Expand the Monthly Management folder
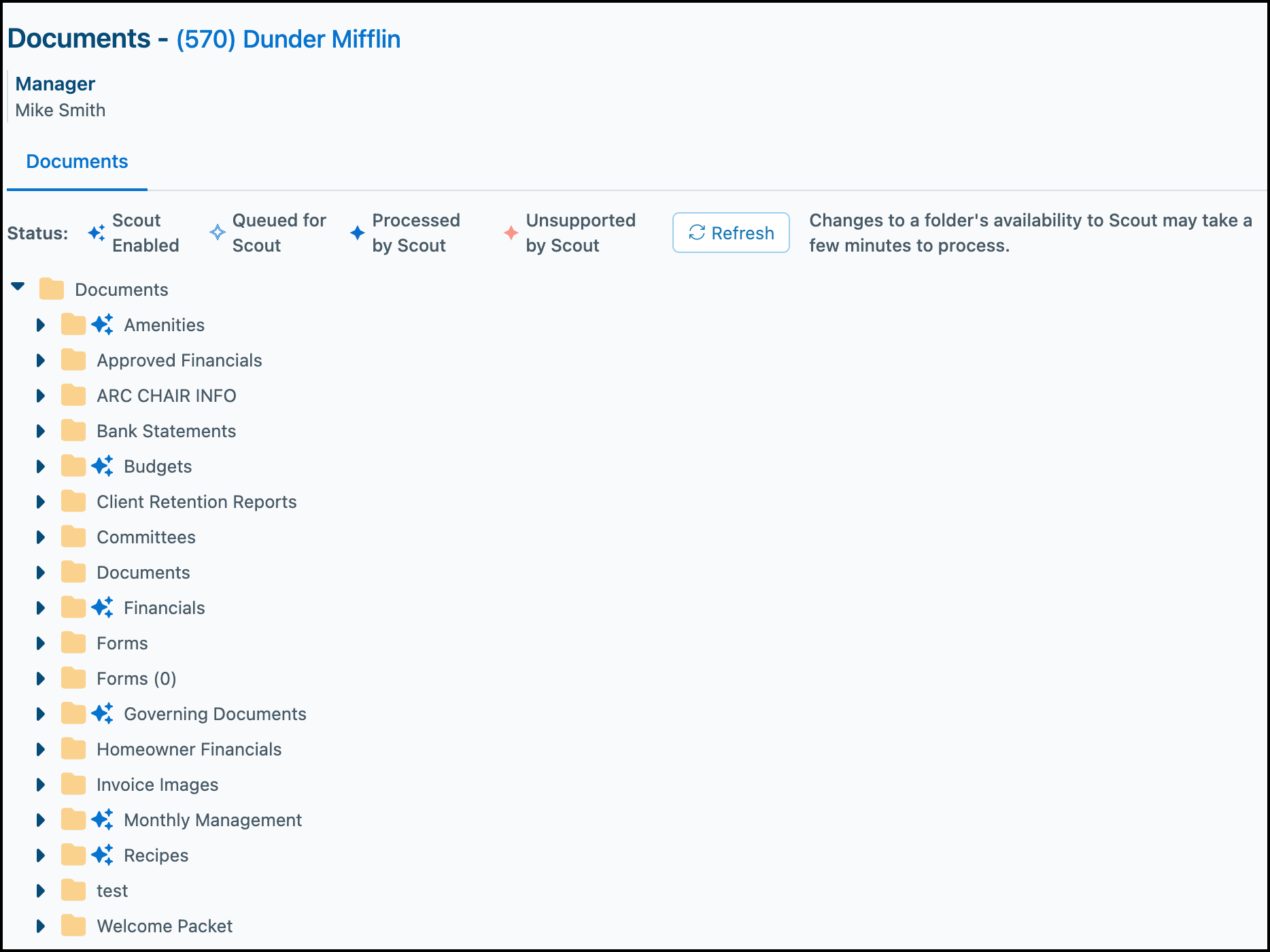The height and width of the screenshot is (952, 1270). [x=41, y=820]
